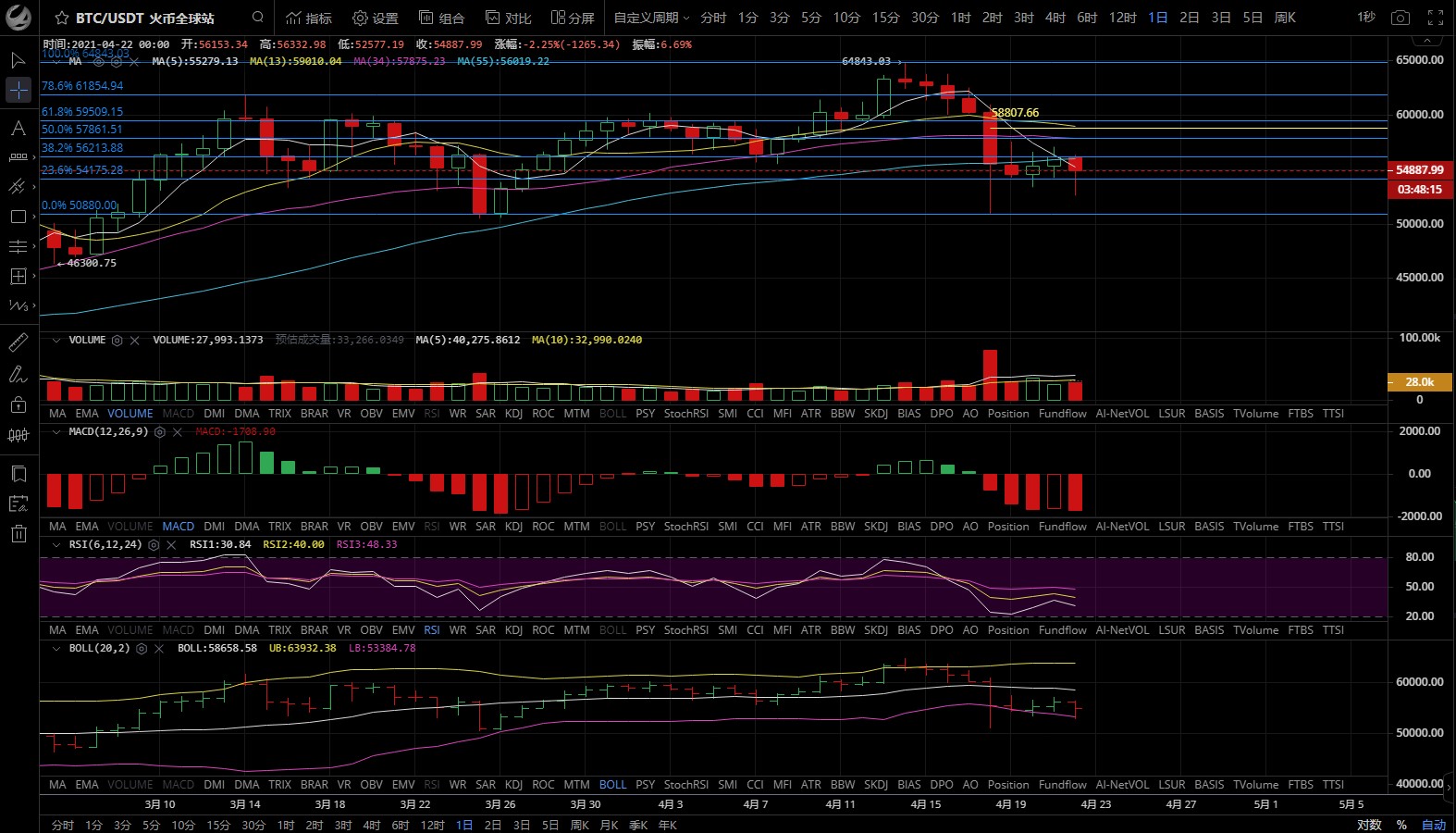Favorite BTC/USDT with the star icon

62,18
